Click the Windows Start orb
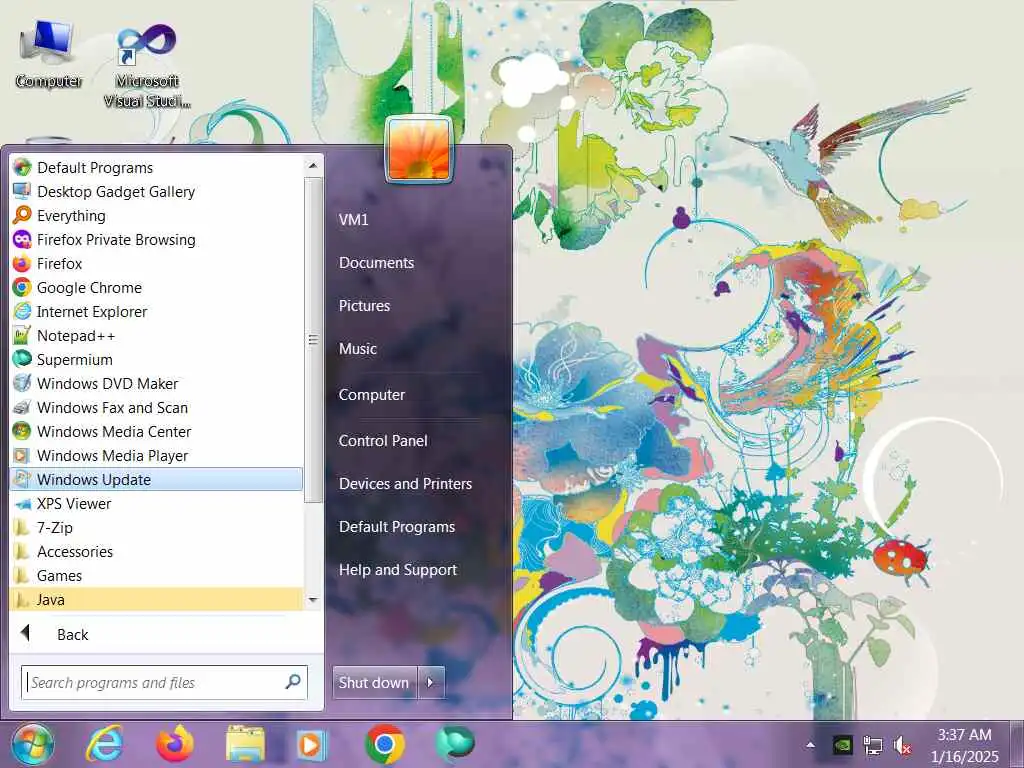Viewport: 1024px width, 768px height. pos(33,744)
